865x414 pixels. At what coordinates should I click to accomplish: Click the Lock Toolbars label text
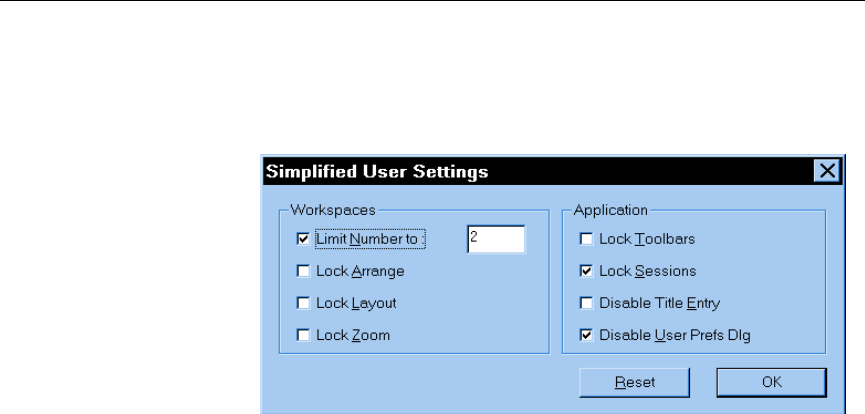pos(647,240)
